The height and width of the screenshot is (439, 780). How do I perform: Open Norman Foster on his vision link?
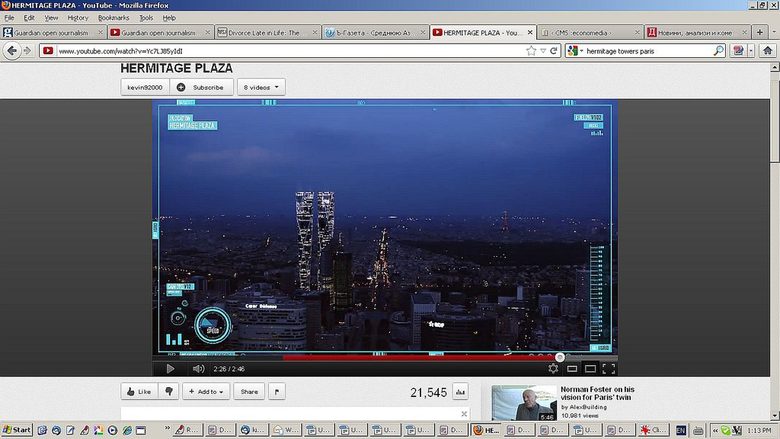click(x=597, y=393)
